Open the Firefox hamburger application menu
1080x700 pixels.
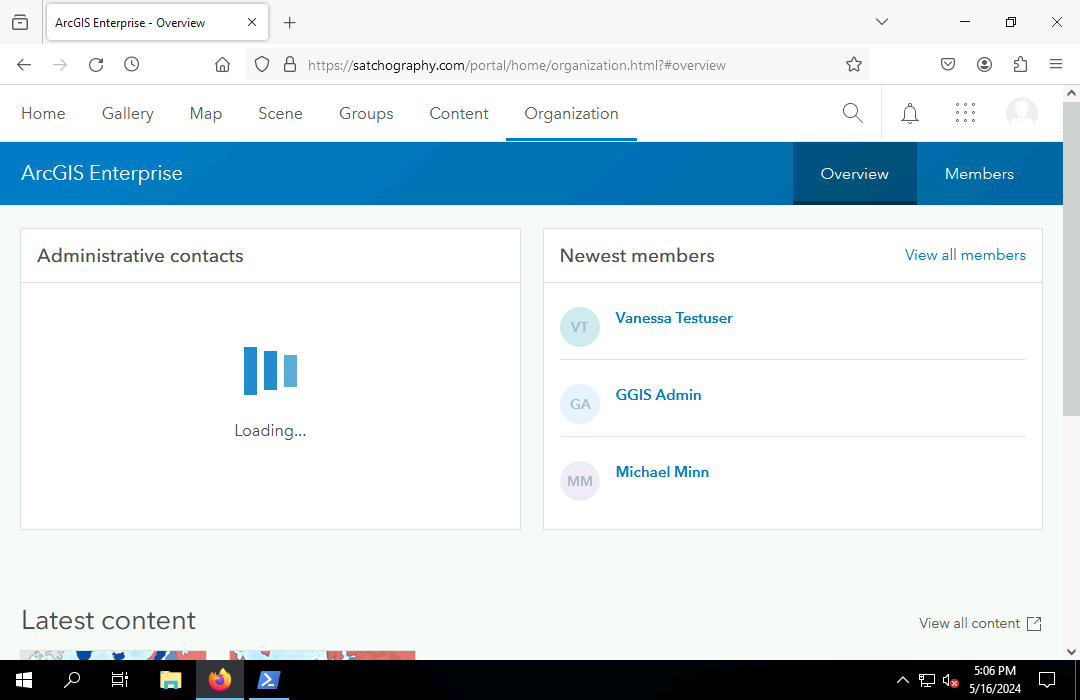pyautogui.click(x=1056, y=65)
